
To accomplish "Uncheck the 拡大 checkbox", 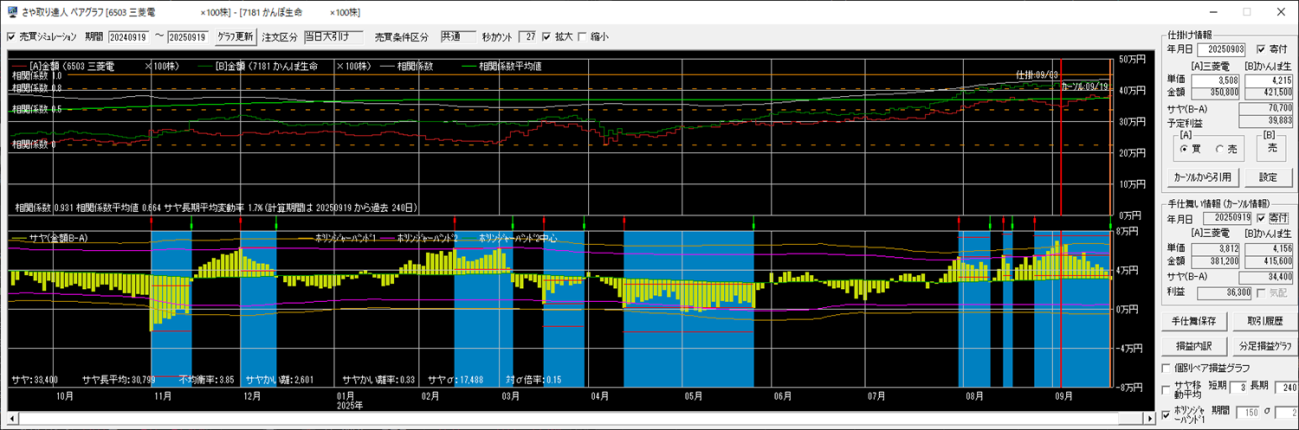I will [546, 37].
